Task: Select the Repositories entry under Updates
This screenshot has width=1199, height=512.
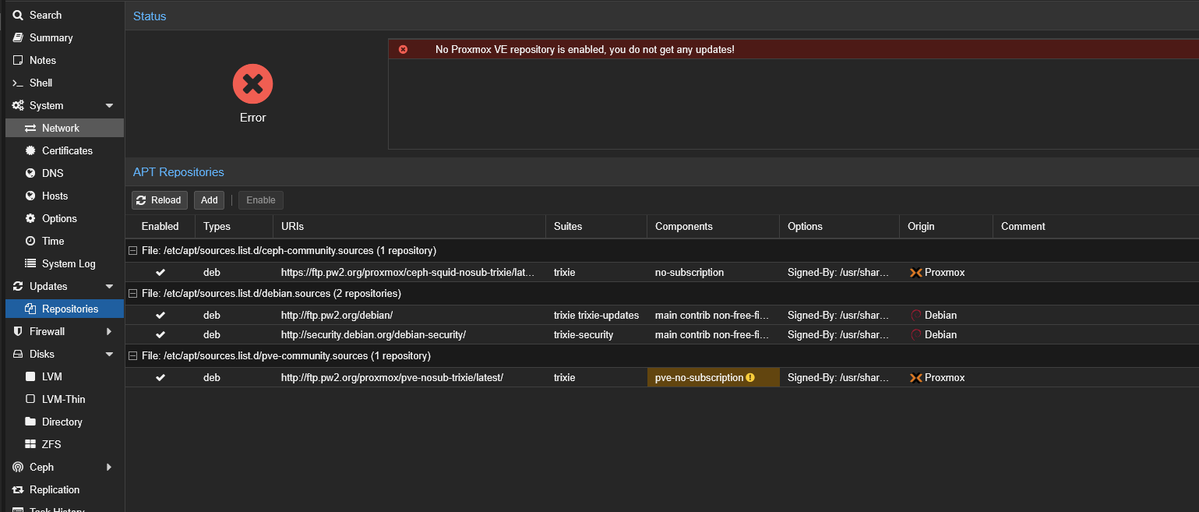Action: pos(62,309)
